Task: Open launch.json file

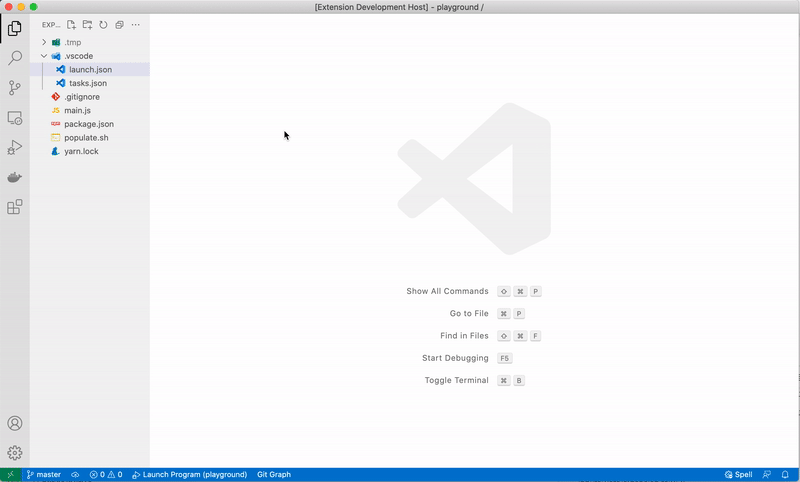Action: 90,69
